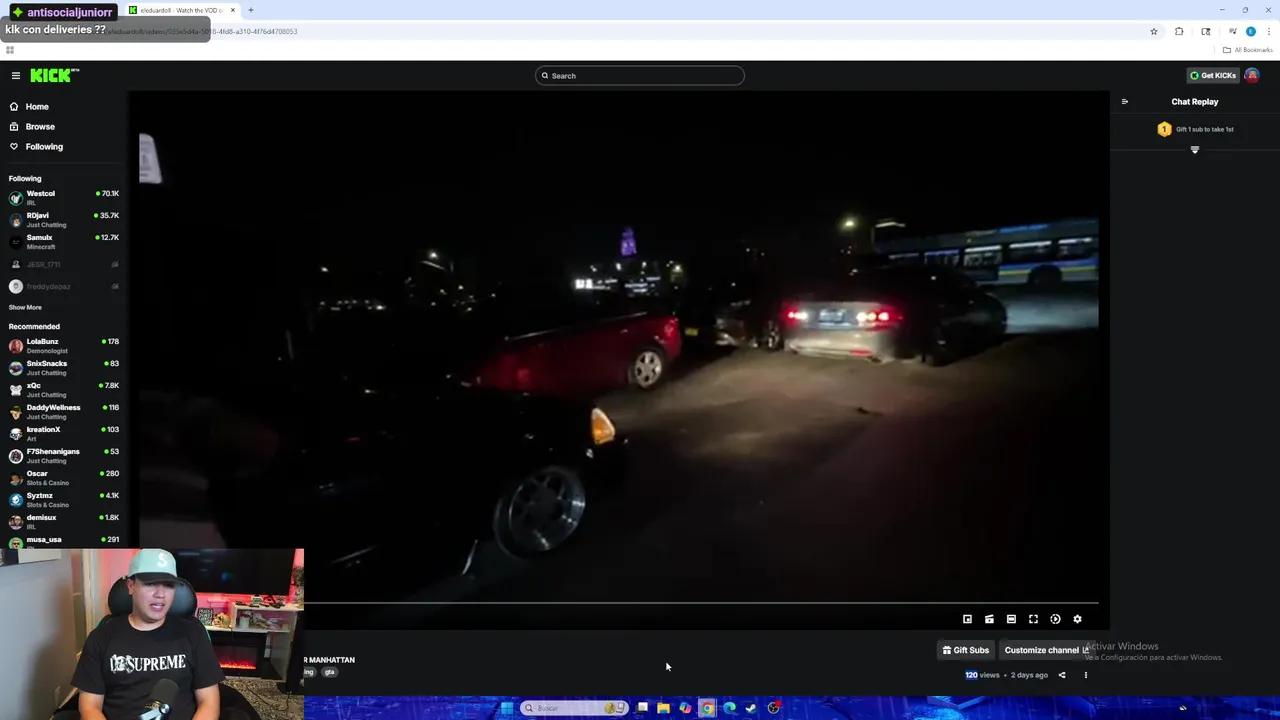The height and width of the screenshot is (720, 1280).
Task: Open demisux IRL channel
Action: (64, 522)
